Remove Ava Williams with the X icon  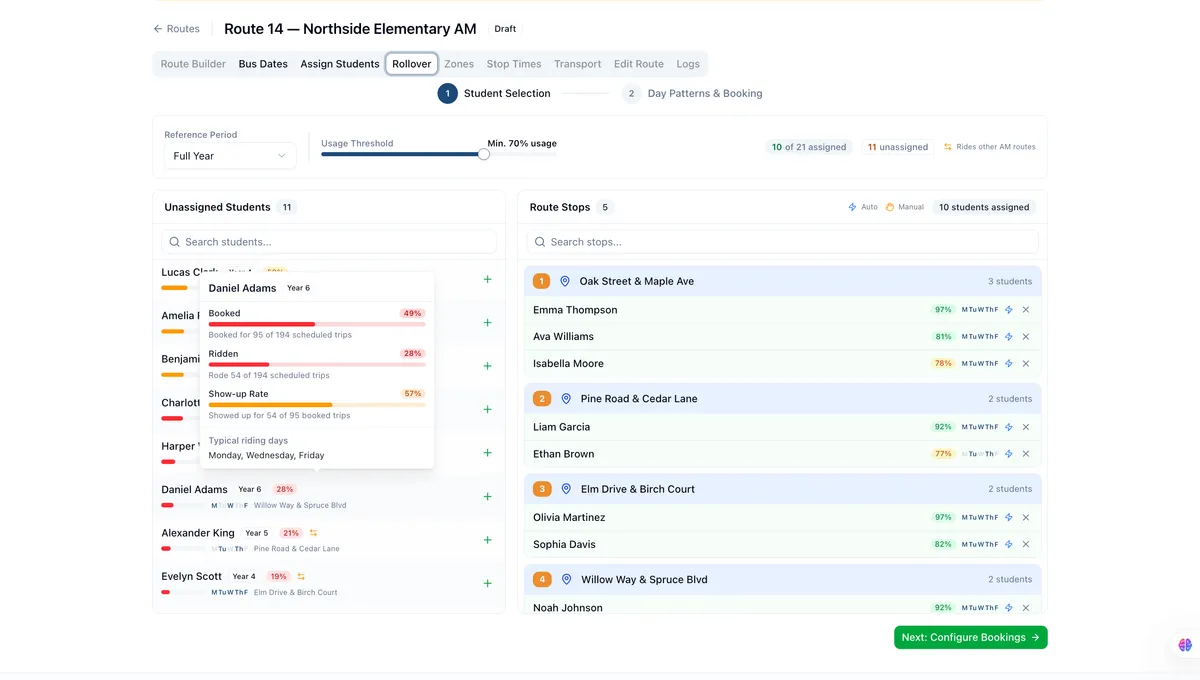tap(1026, 337)
